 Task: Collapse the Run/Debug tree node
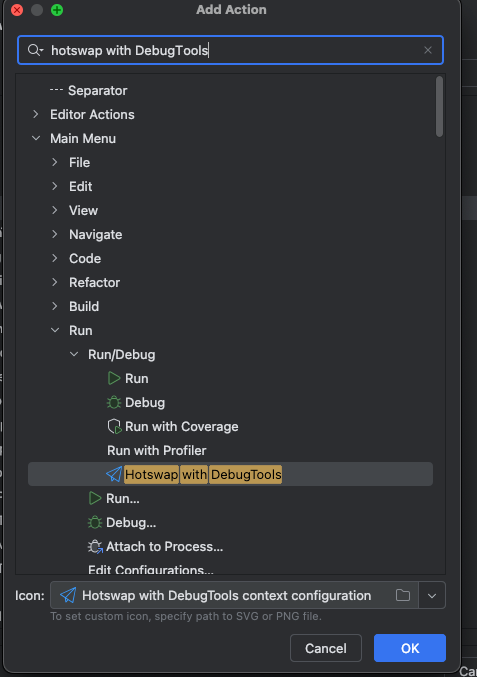74,354
